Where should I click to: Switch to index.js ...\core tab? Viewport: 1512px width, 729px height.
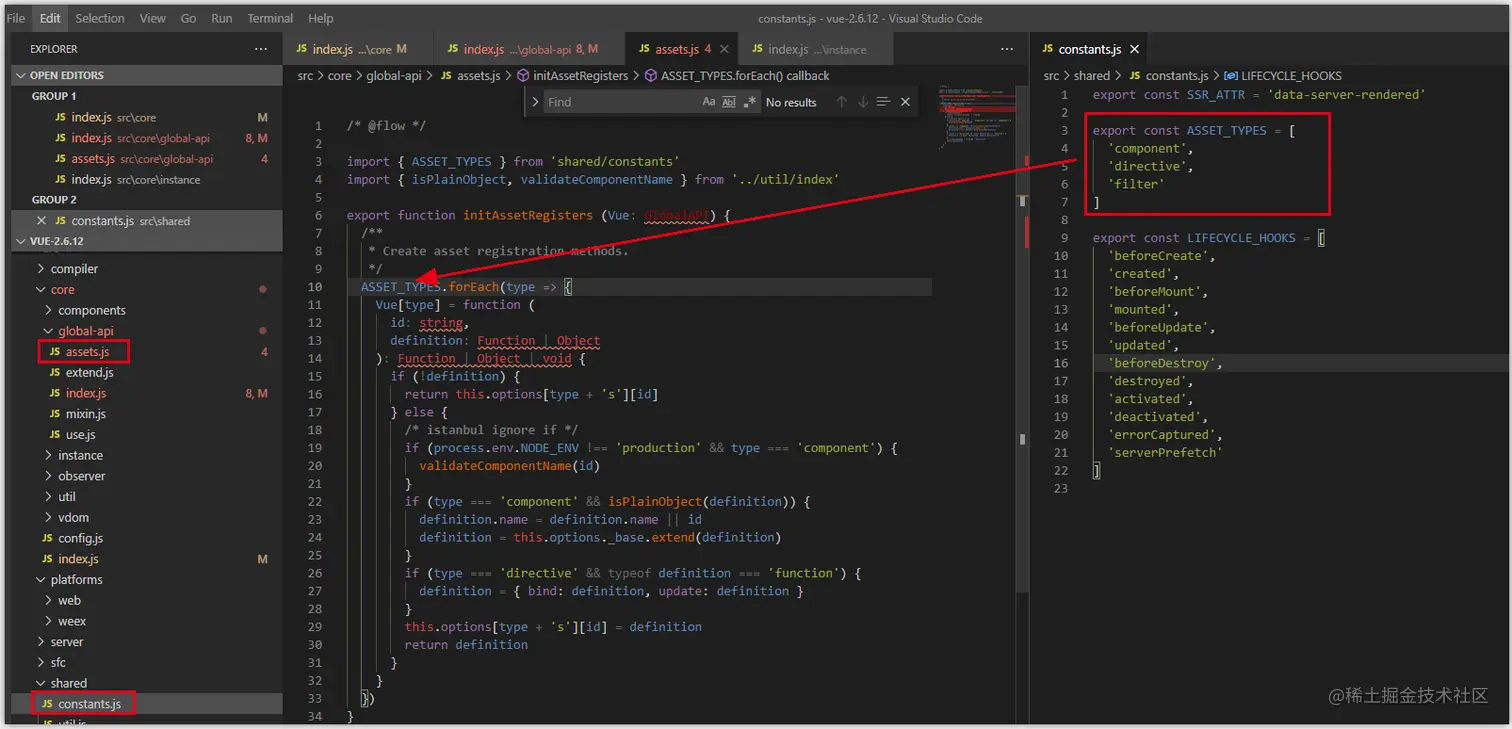[358, 49]
